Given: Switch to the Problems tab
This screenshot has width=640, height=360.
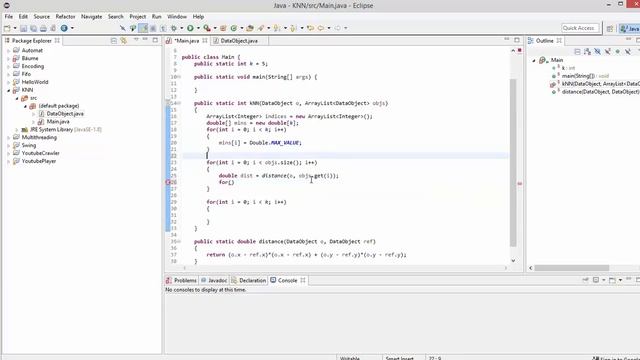Looking at the screenshot, I should tap(181, 280).
